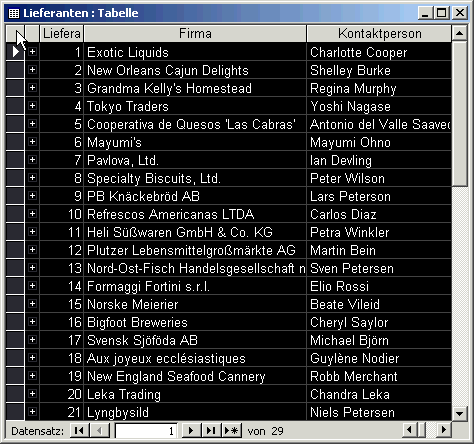The height and width of the screenshot is (444, 474).
Task: Click cell 'Nord-Ost-Fisch Handelsgesellschaft'
Action: (195, 268)
